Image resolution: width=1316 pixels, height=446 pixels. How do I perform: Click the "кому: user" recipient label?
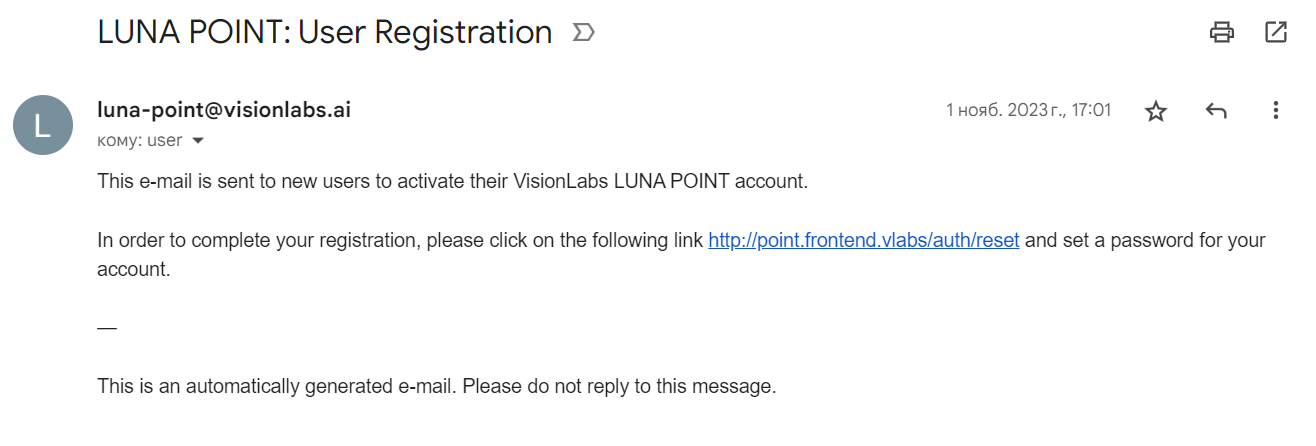[140, 141]
